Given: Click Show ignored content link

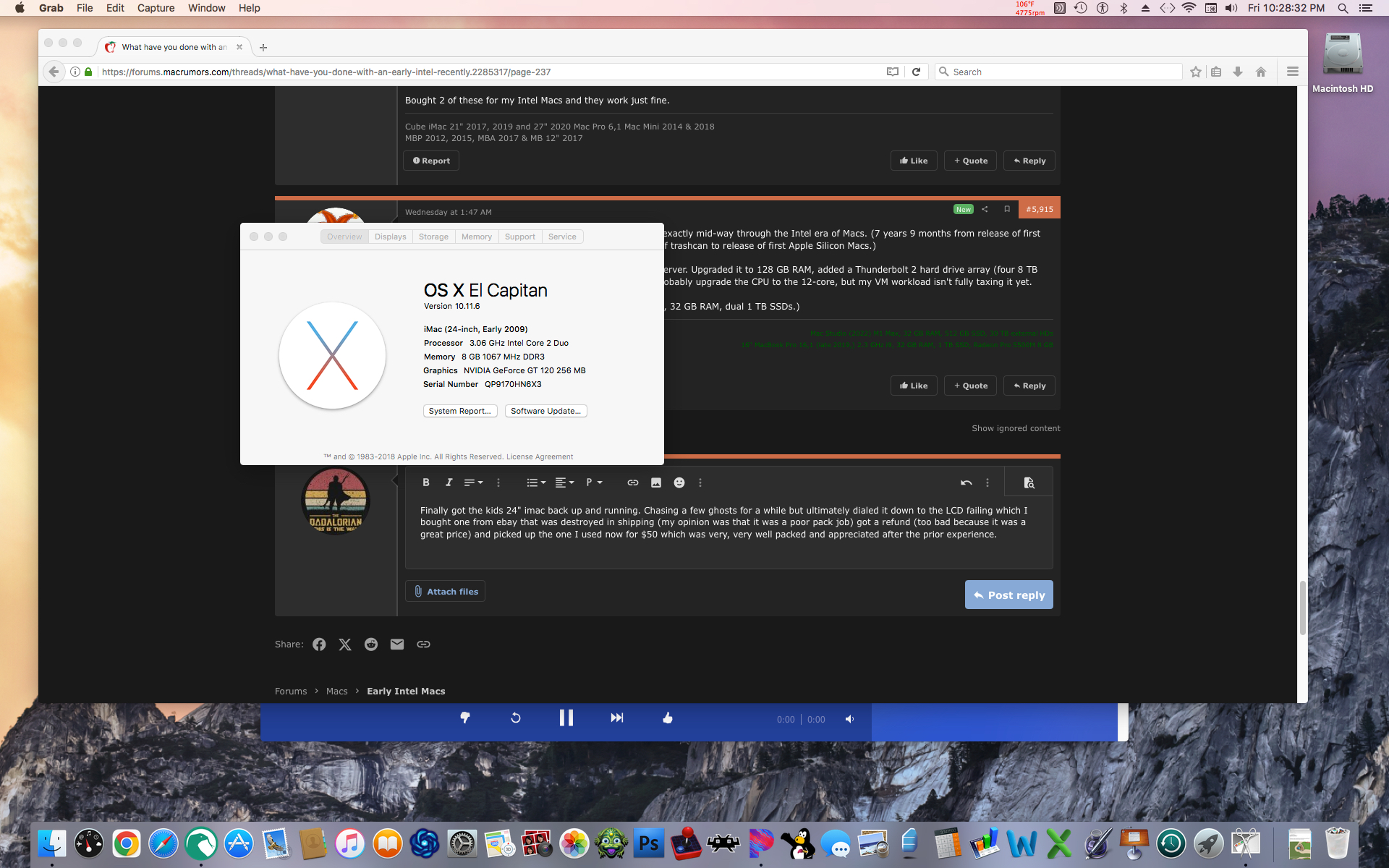Looking at the screenshot, I should (x=1016, y=428).
